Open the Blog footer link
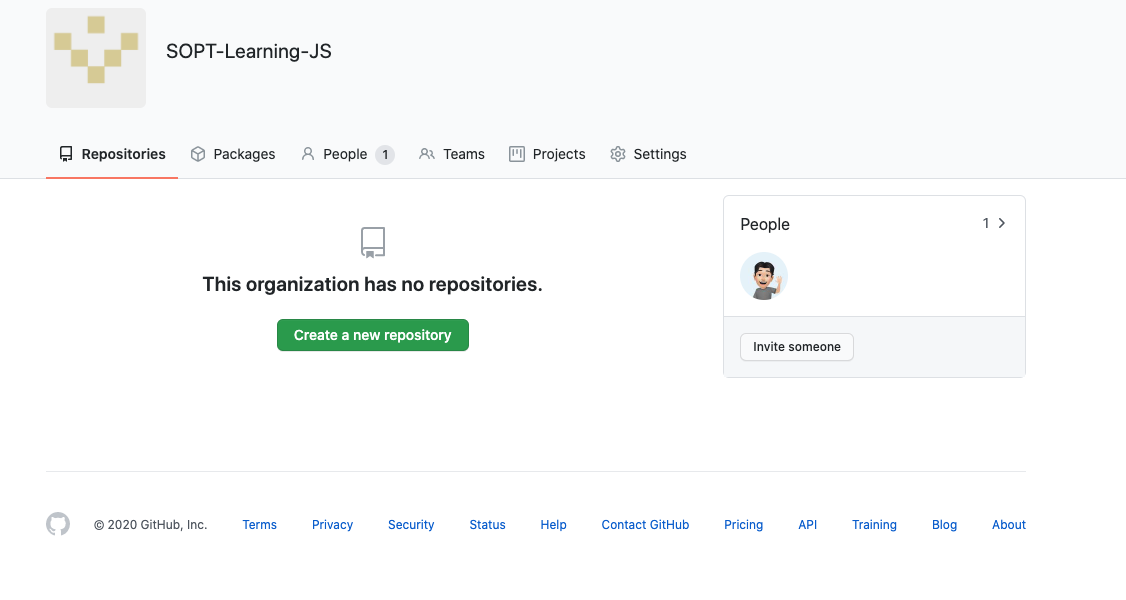Viewport: 1126px width, 600px height. click(x=944, y=525)
